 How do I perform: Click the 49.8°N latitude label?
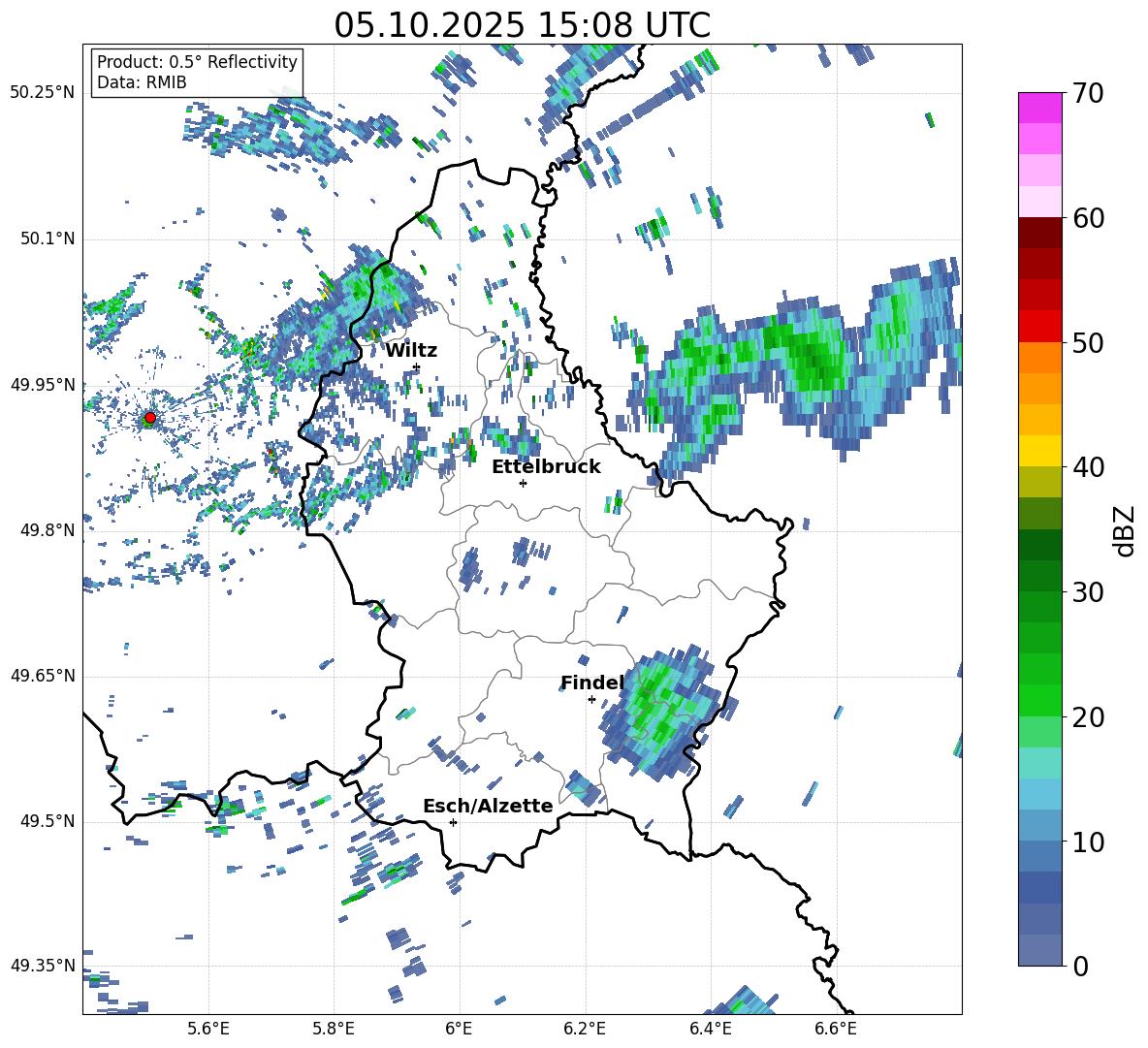click(47, 530)
